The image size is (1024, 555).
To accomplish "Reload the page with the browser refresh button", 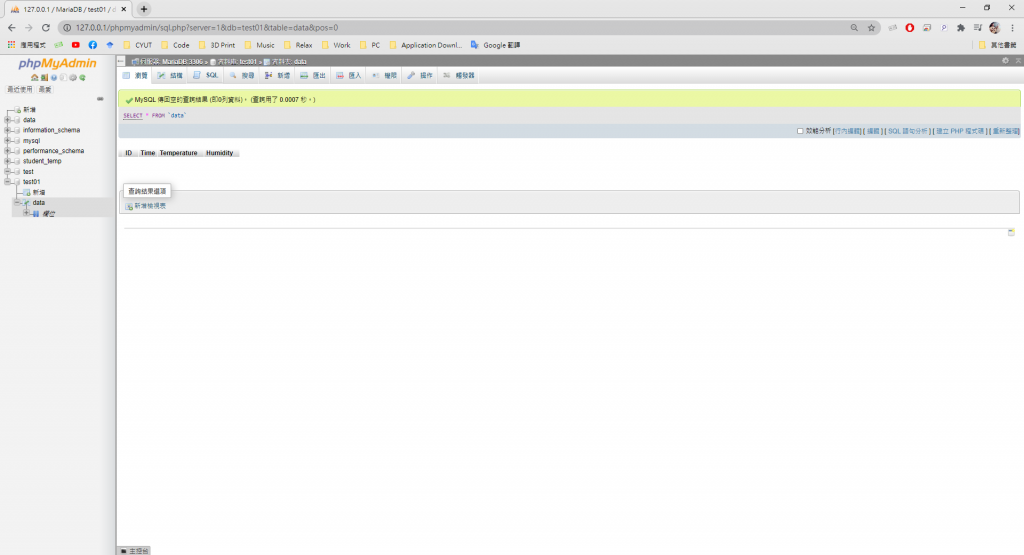I will [x=46, y=27].
